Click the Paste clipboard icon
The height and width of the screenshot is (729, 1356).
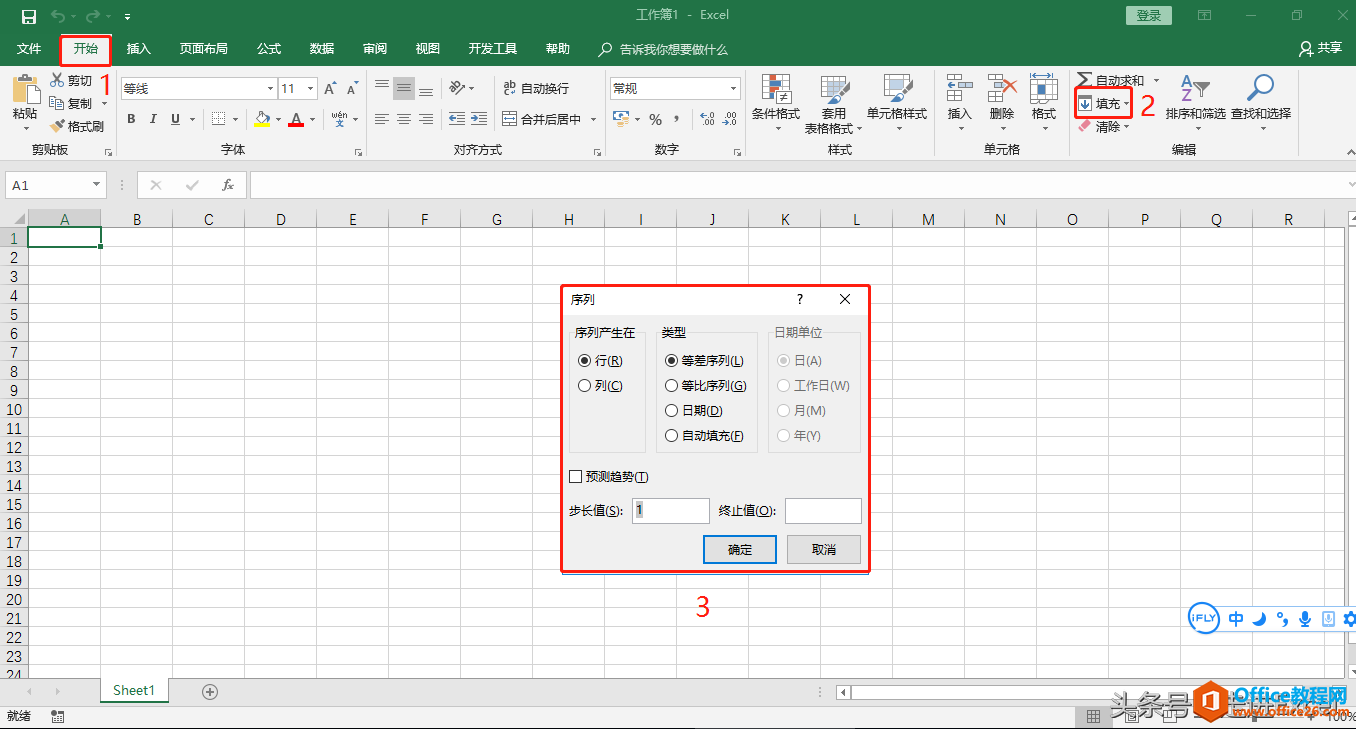coord(26,89)
